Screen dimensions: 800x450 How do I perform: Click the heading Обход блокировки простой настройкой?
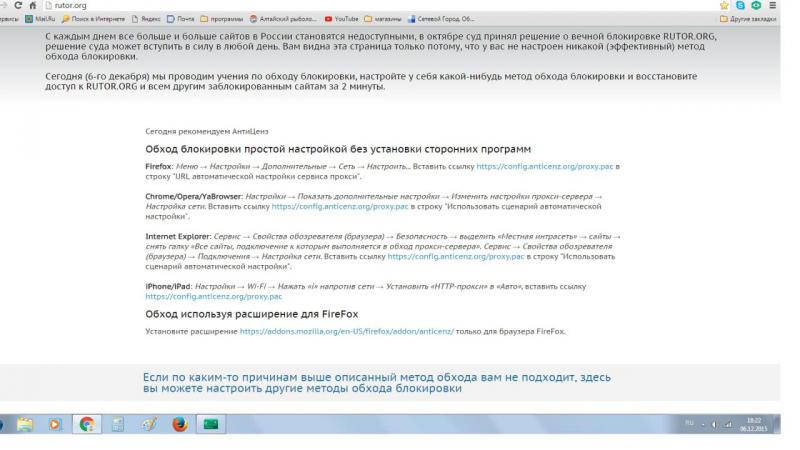pos(338,149)
